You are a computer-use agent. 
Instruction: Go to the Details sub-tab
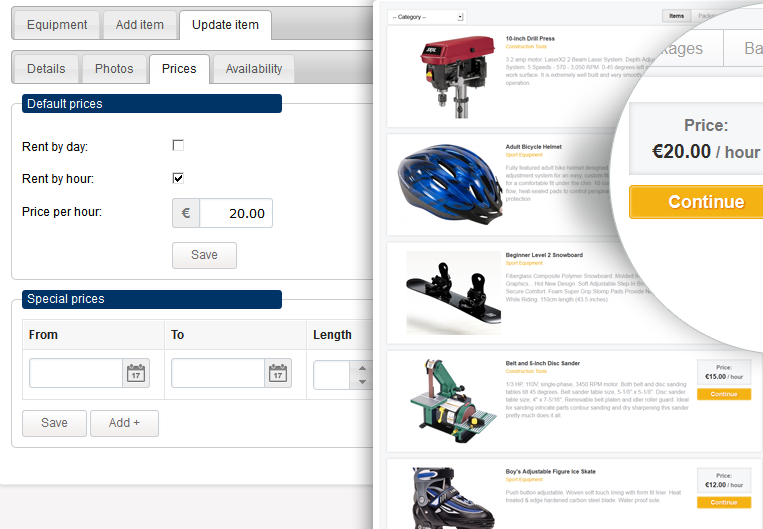click(x=46, y=69)
